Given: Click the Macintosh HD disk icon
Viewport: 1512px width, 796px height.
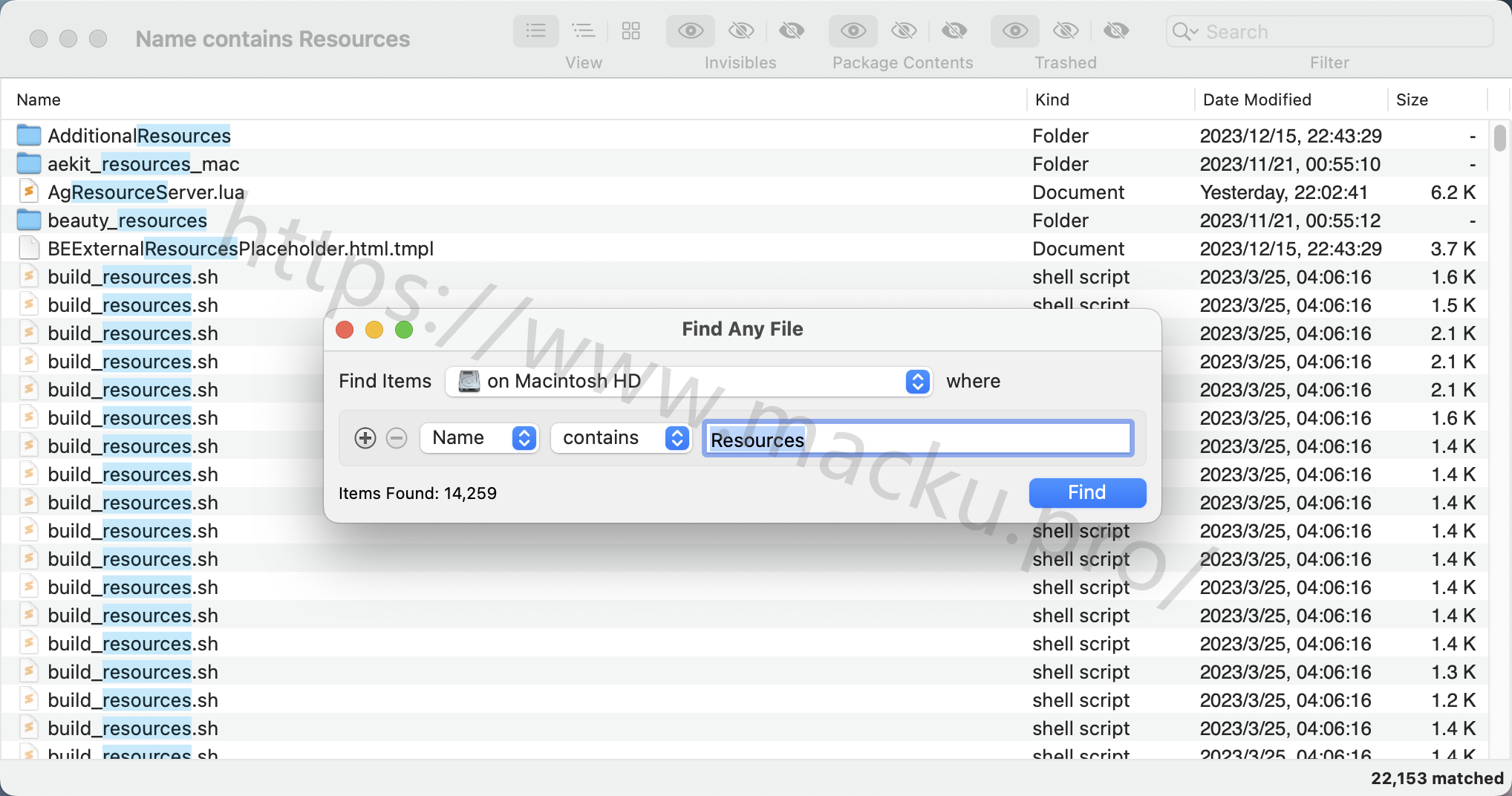Looking at the screenshot, I should (x=469, y=381).
